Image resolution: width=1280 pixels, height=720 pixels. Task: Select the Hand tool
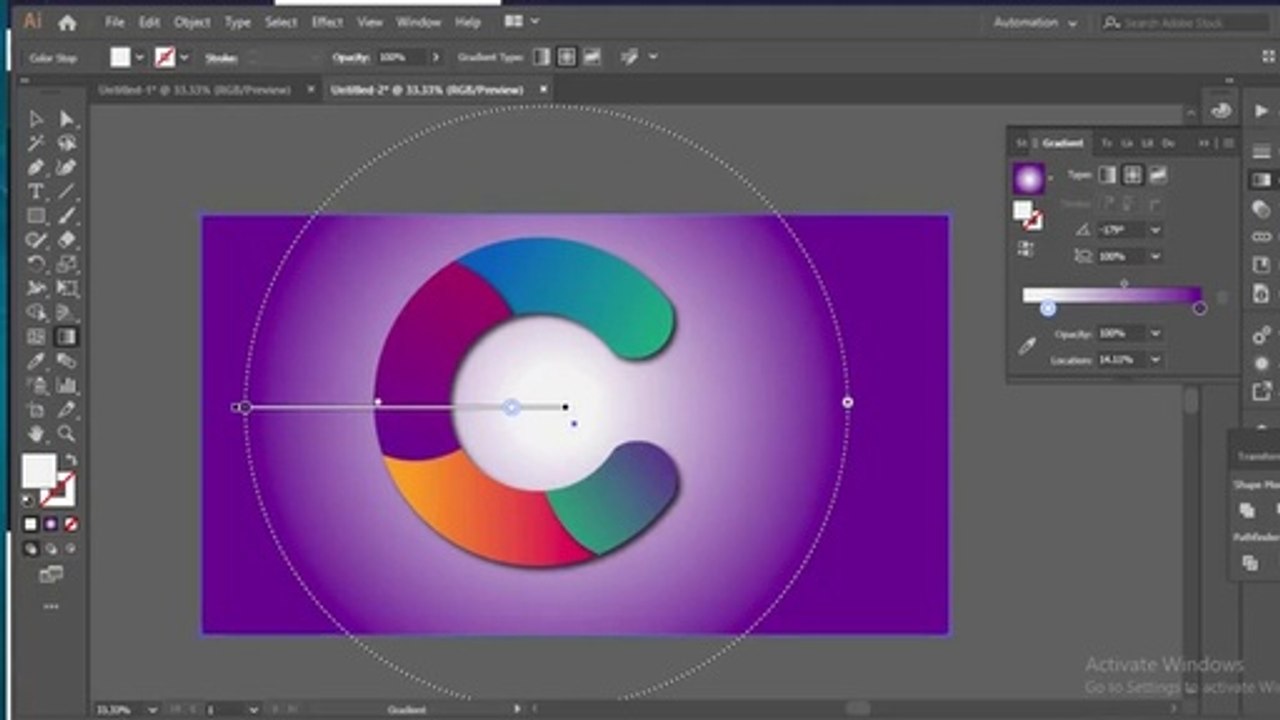36,434
